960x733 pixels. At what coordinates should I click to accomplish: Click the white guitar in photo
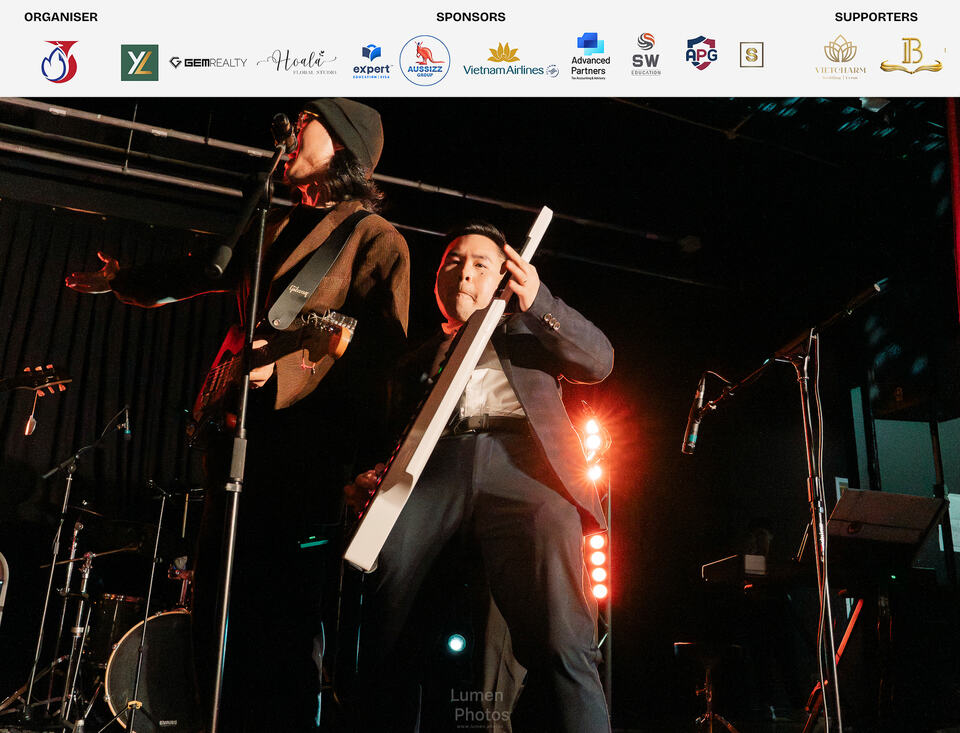[449, 389]
